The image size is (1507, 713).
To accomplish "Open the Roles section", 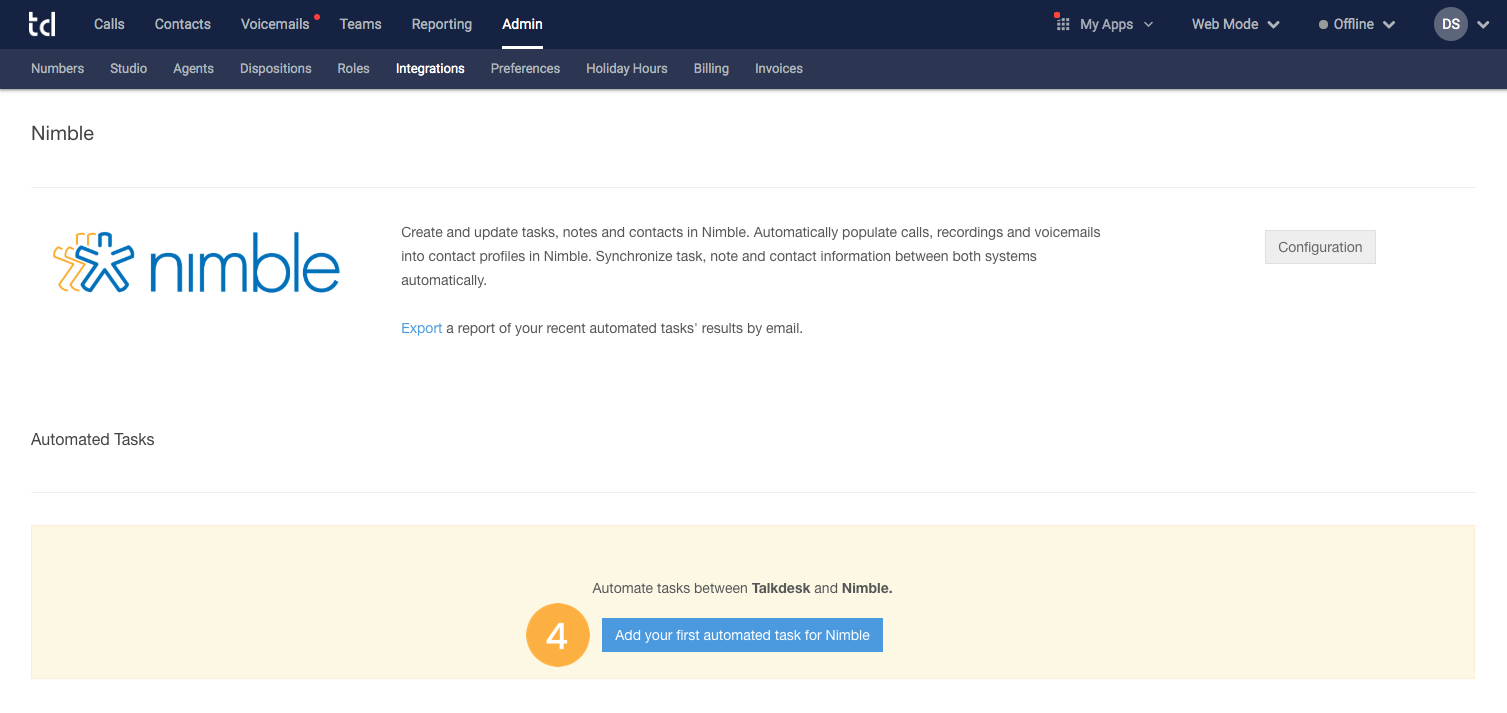I will click(x=354, y=69).
